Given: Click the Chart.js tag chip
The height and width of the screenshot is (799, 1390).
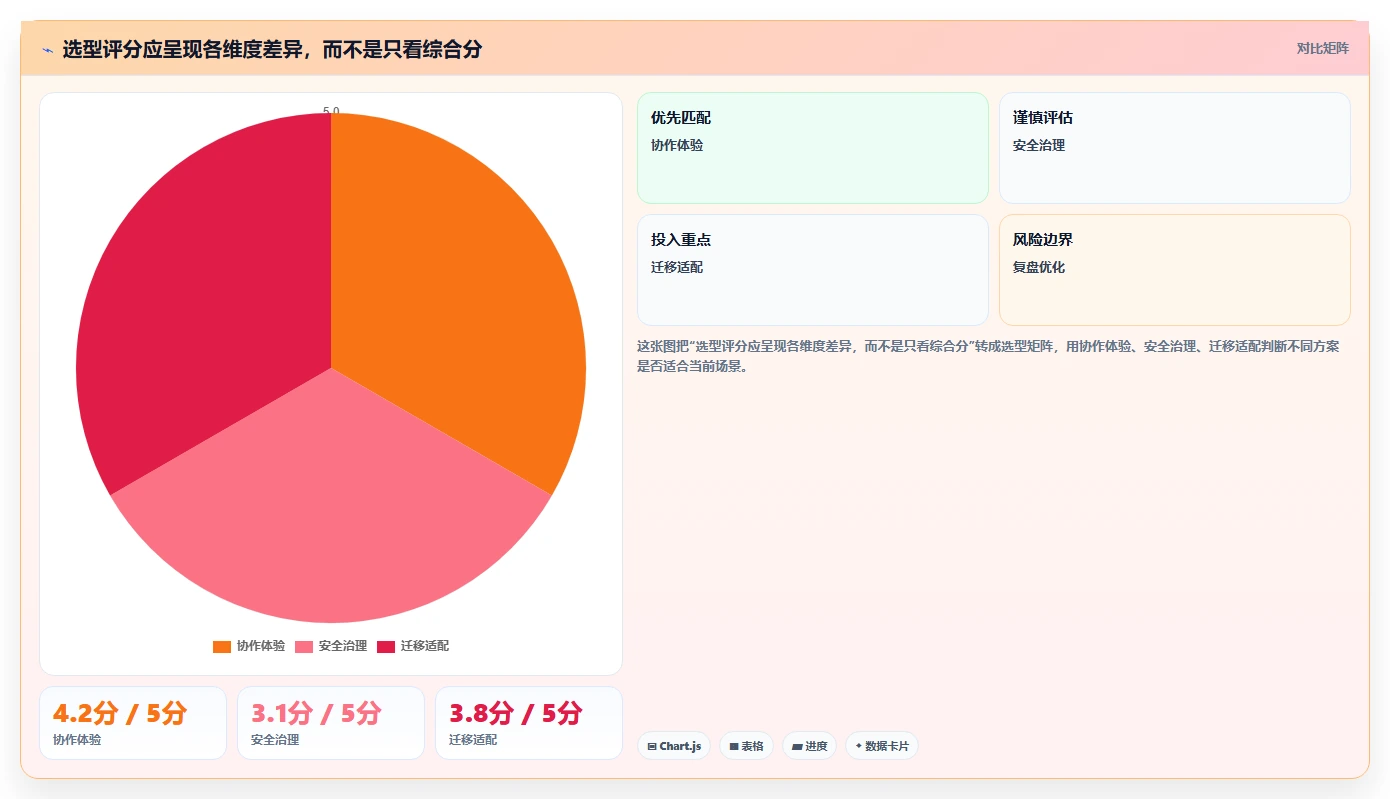Looking at the screenshot, I should (674, 746).
